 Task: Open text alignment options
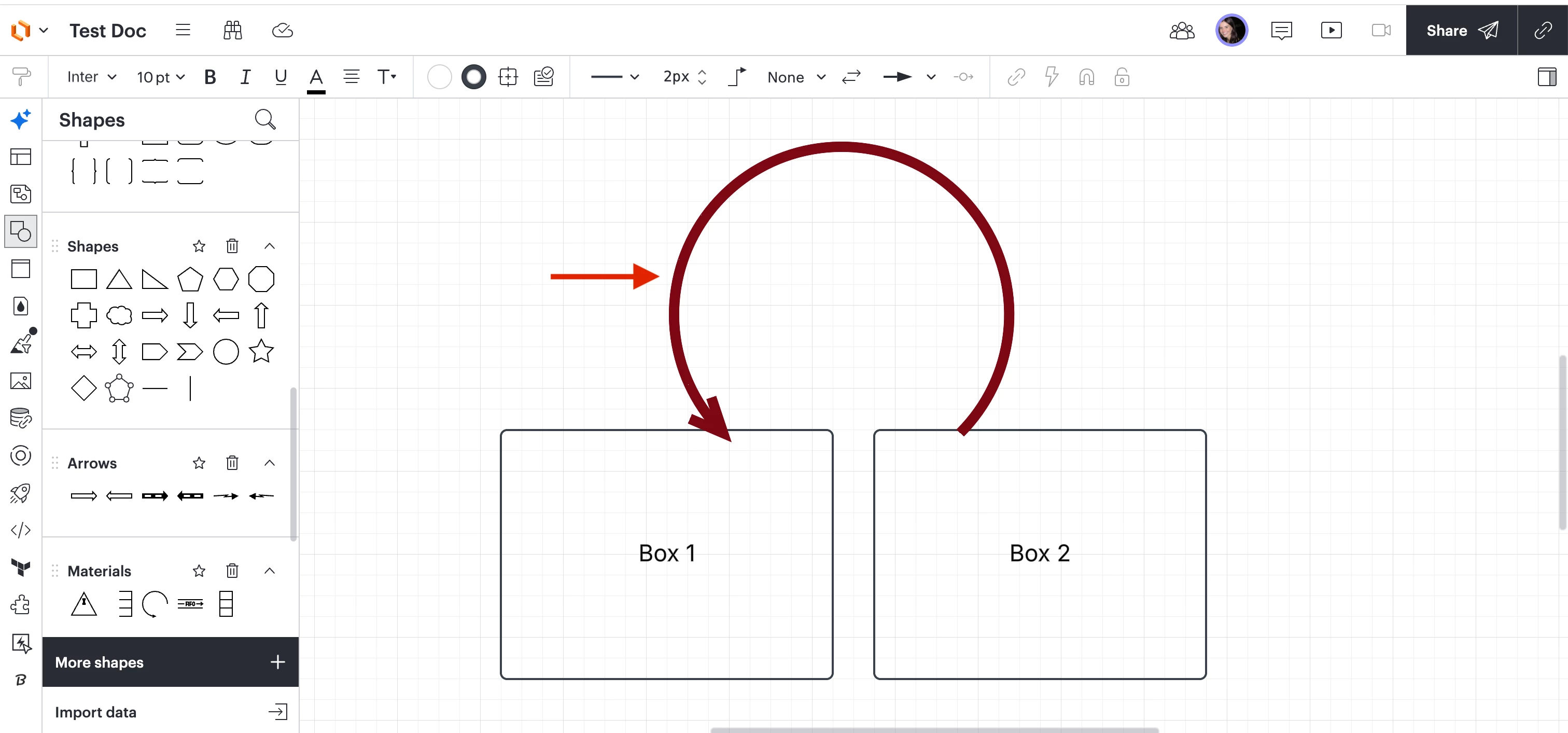pyautogui.click(x=351, y=77)
